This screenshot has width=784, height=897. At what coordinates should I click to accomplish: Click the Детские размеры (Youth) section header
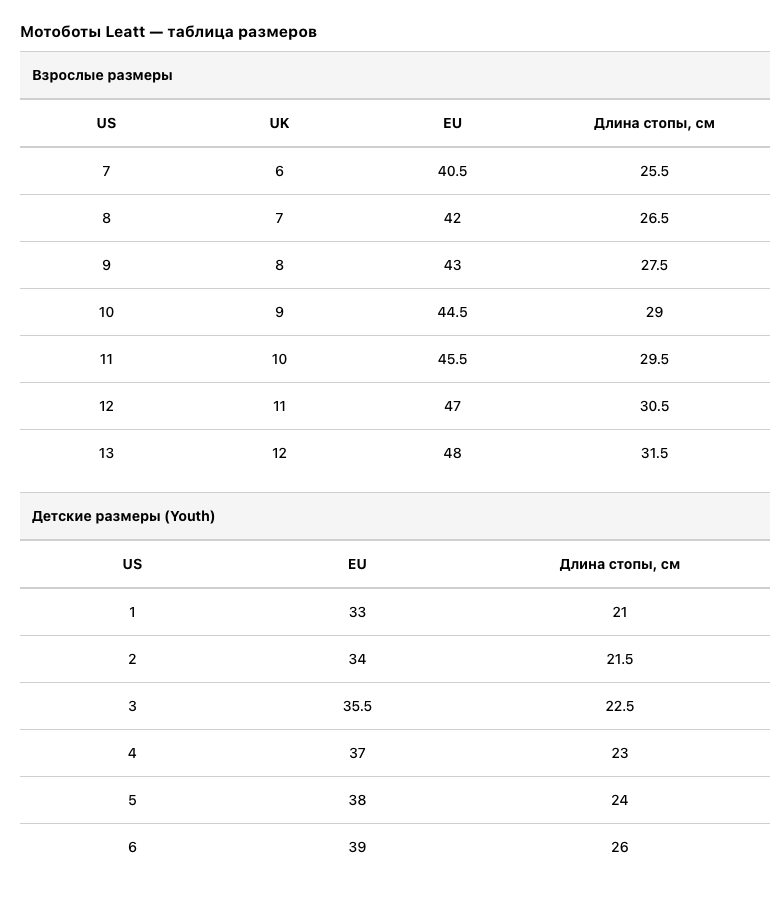pos(123,516)
